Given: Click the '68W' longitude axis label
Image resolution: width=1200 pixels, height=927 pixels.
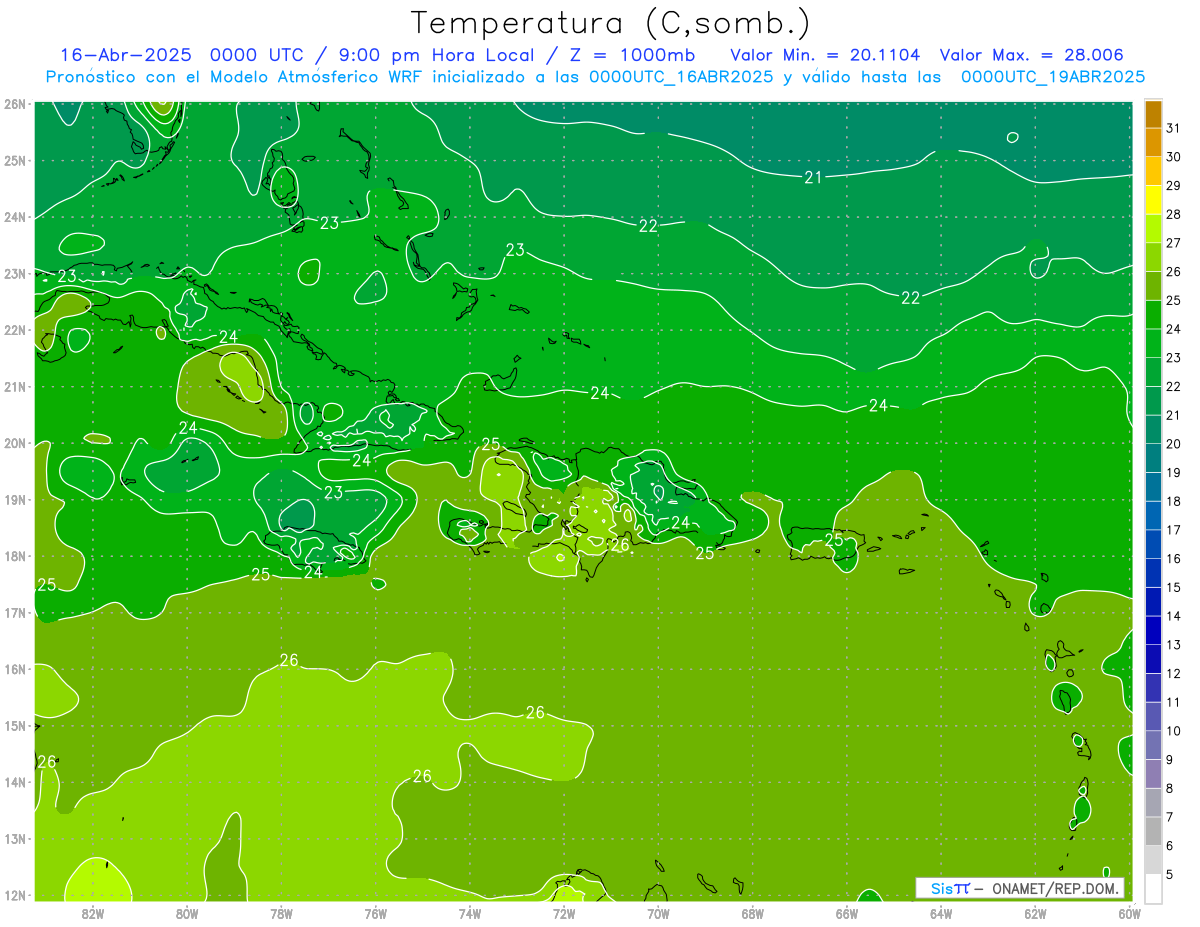Looking at the screenshot, I should [x=753, y=913].
